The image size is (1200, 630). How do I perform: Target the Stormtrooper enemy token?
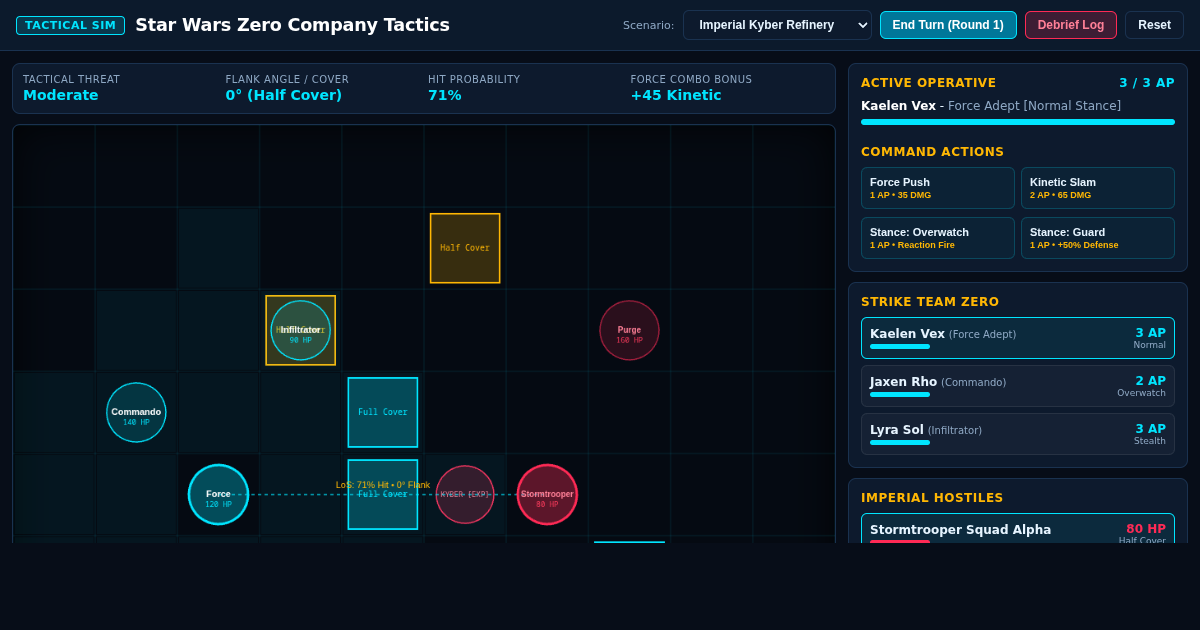(547, 494)
